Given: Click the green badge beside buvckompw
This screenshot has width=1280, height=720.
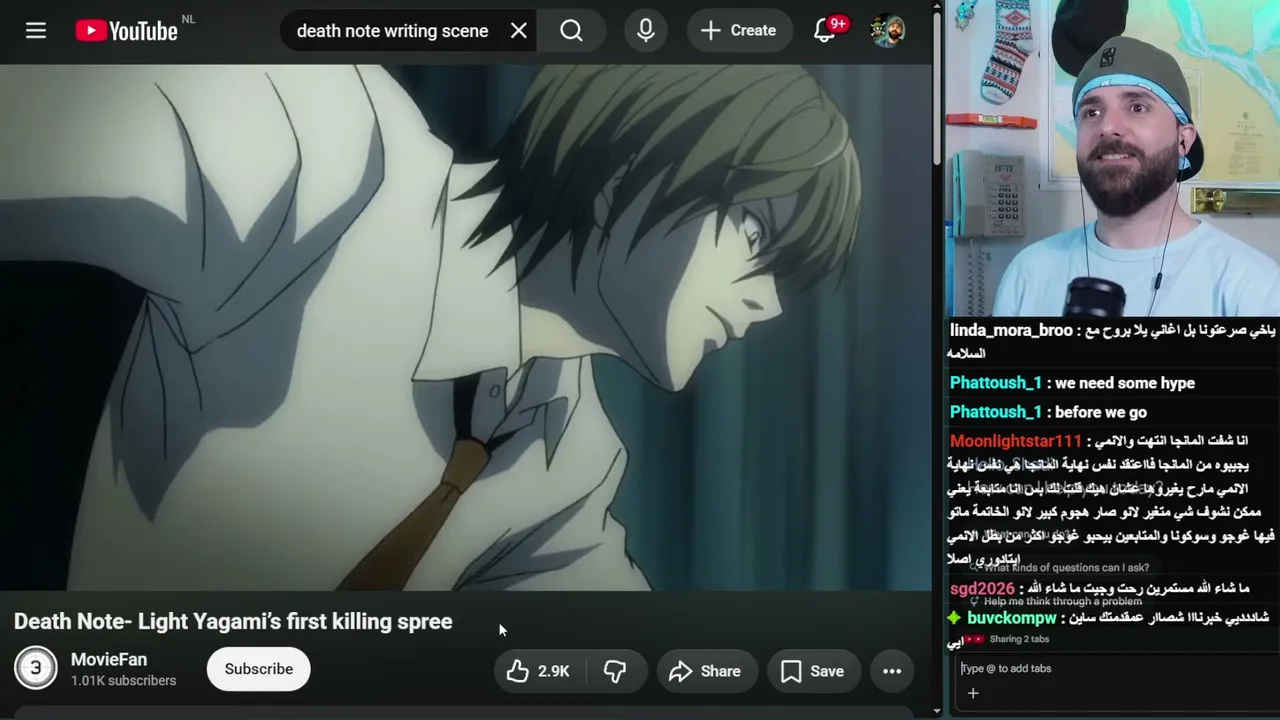Looking at the screenshot, I should [955, 618].
